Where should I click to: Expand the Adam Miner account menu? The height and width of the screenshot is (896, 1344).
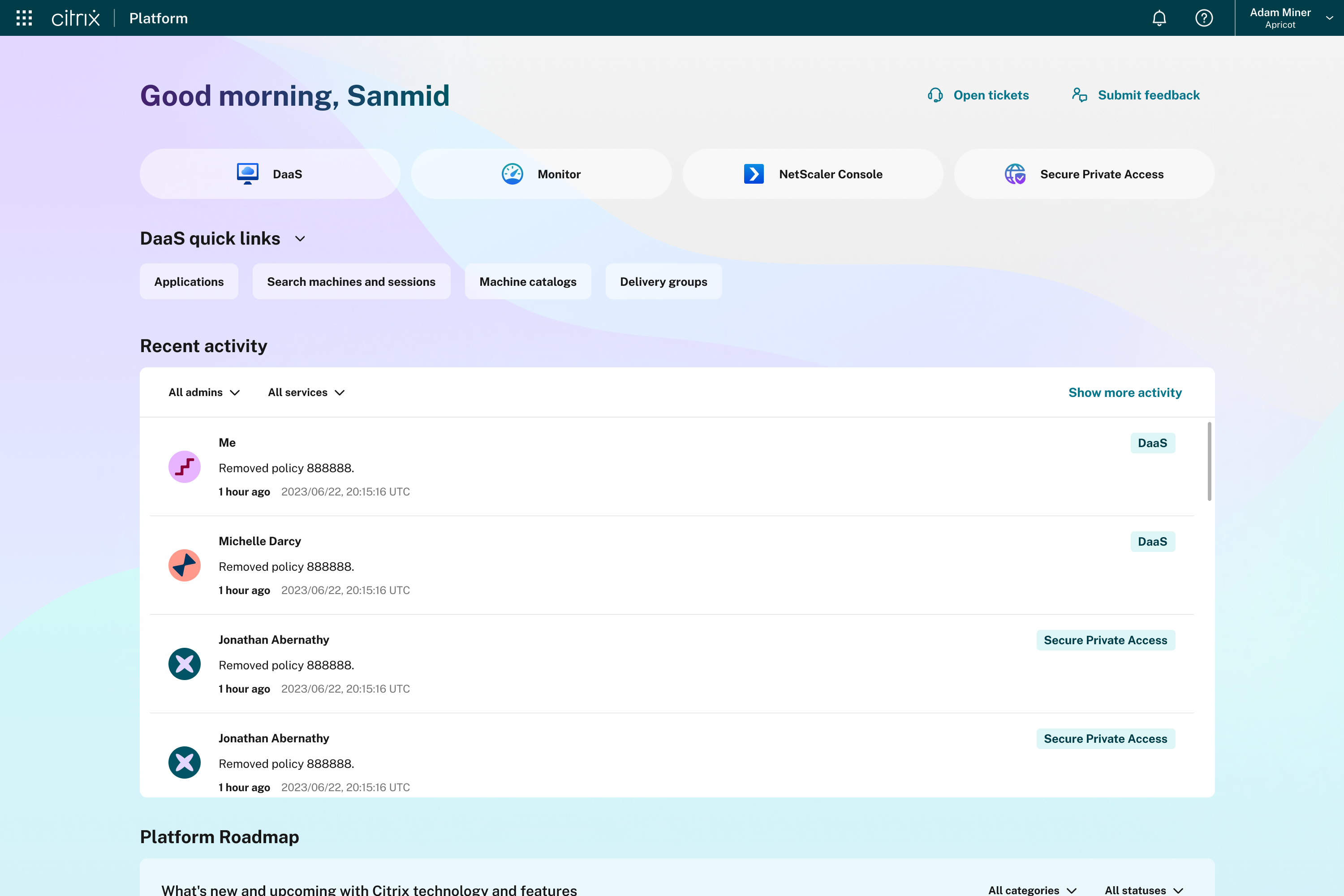(1289, 18)
